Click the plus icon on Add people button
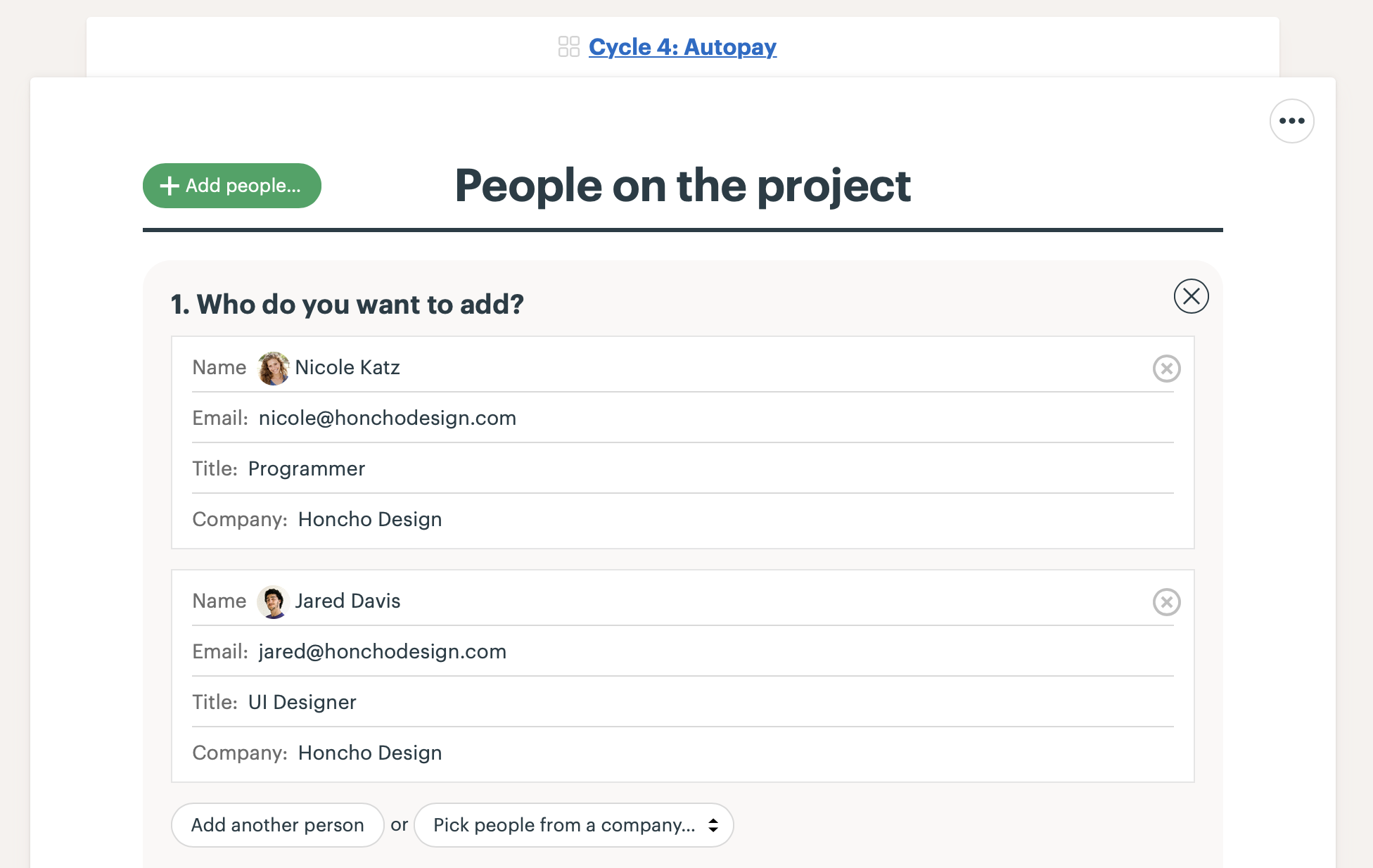The height and width of the screenshot is (868, 1373). (x=170, y=186)
